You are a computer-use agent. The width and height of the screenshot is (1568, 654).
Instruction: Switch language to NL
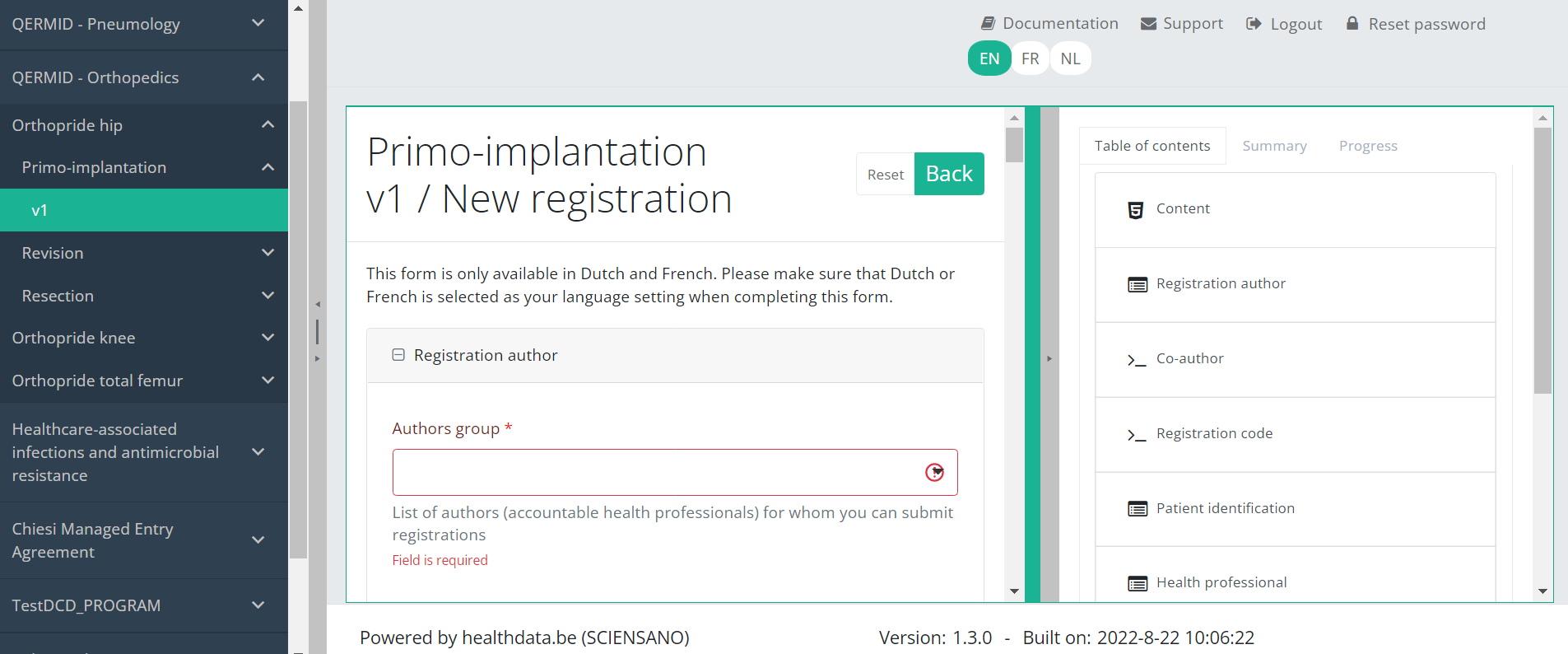(1070, 58)
